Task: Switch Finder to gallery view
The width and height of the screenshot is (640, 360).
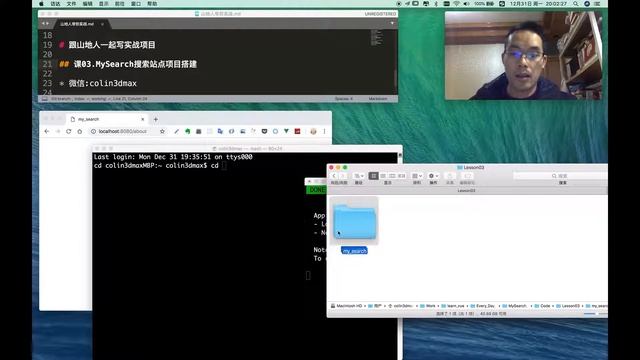Action: coord(402,176)
